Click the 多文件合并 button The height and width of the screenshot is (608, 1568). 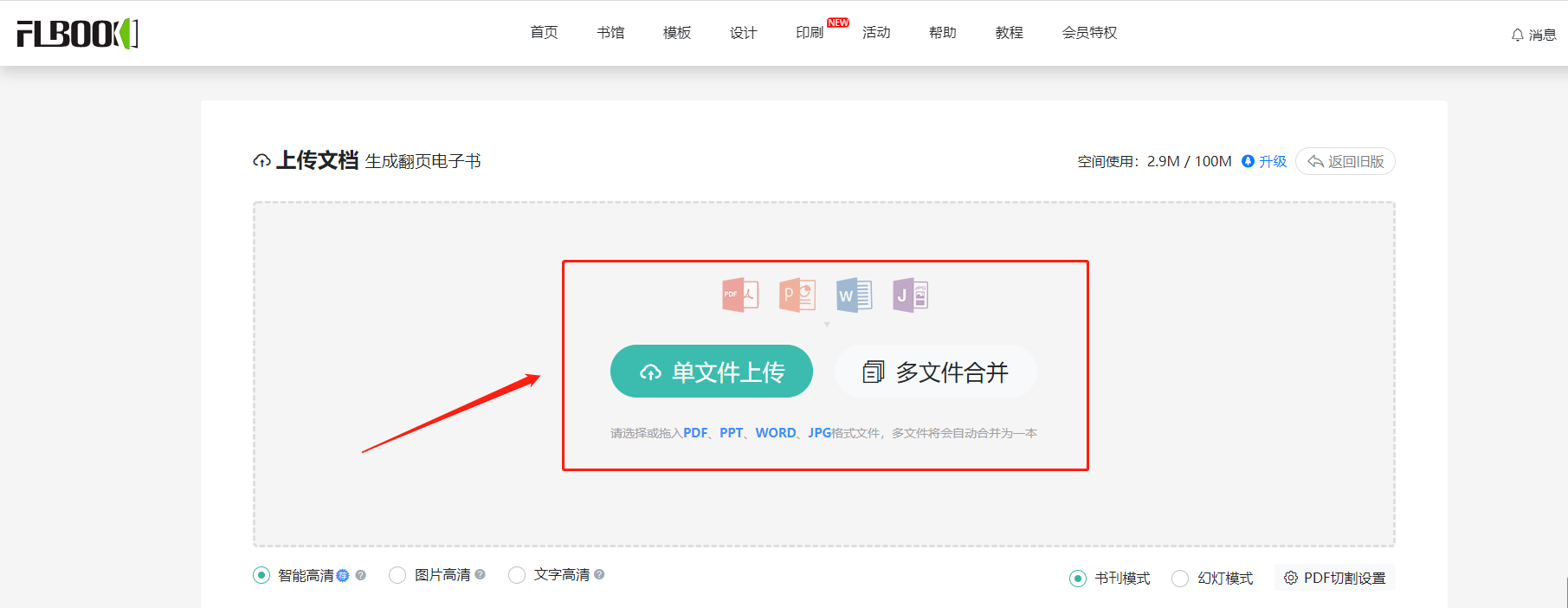tap(935, 372)
